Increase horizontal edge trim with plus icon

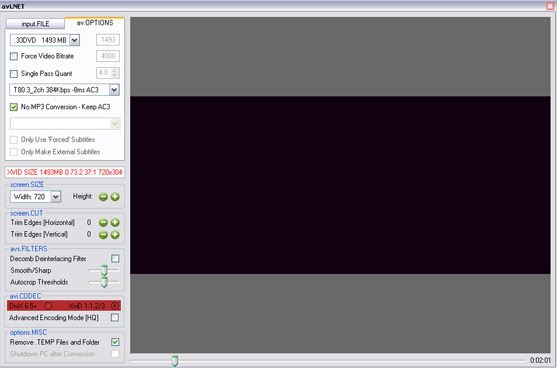pos(115,223)
